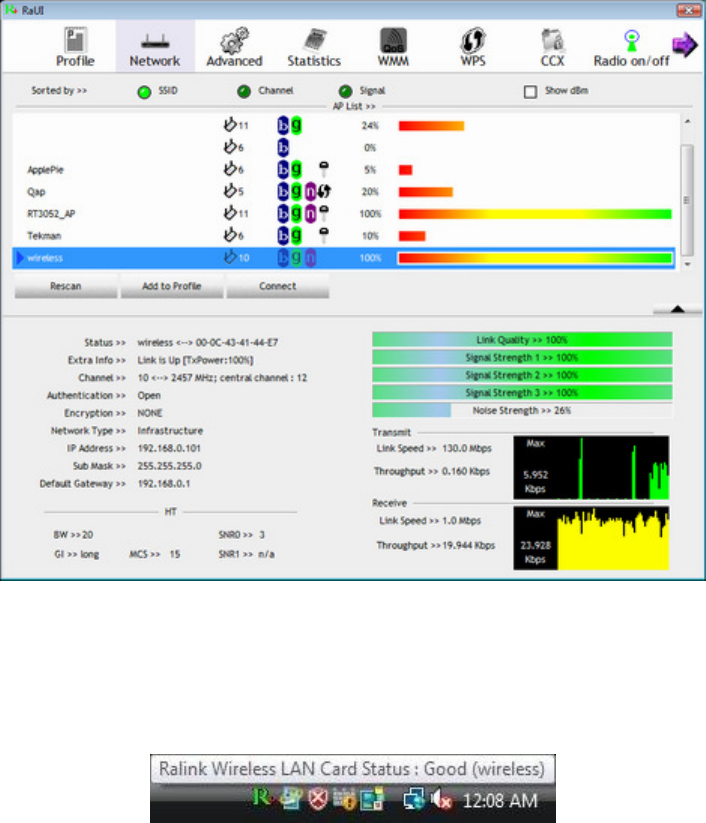
Task: Click the 20% signal bar of Qap
Action: pos(425,192)
